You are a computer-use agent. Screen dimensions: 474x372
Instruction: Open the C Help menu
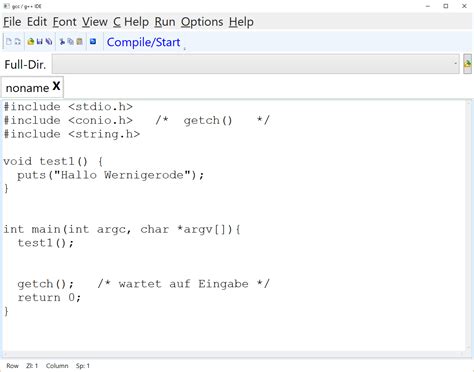(x=131, y=22)
